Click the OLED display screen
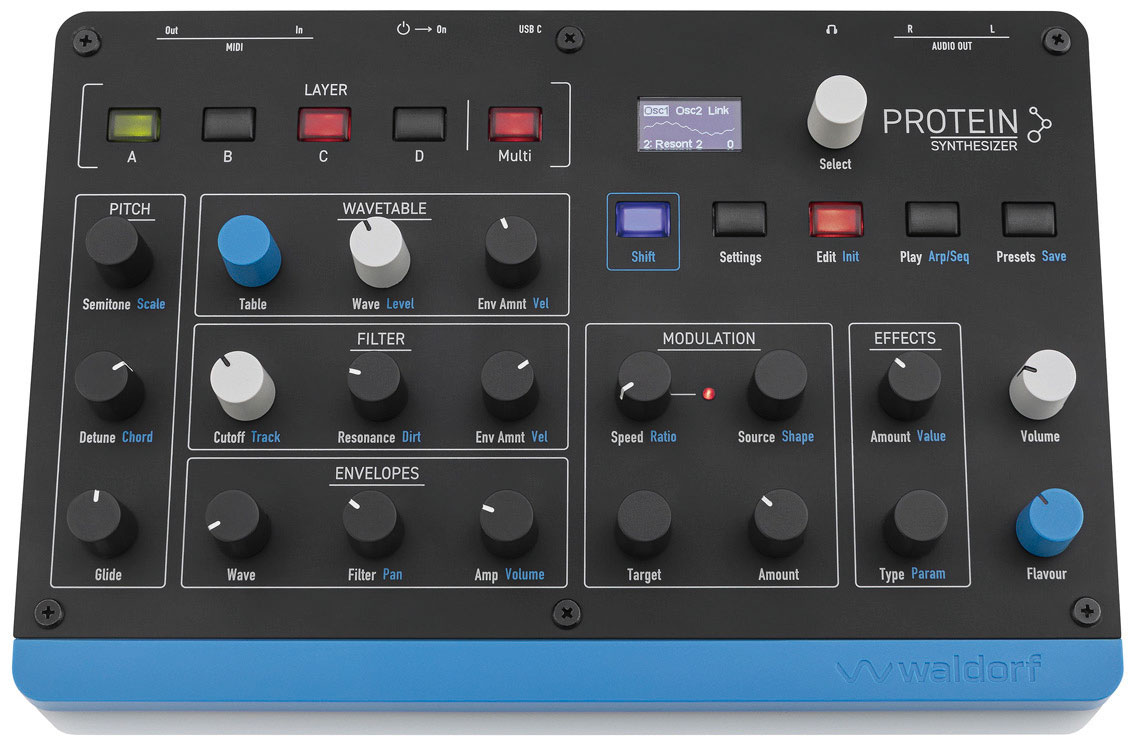The height and width of the screenshot is (745, 1134). pos(689,125)
